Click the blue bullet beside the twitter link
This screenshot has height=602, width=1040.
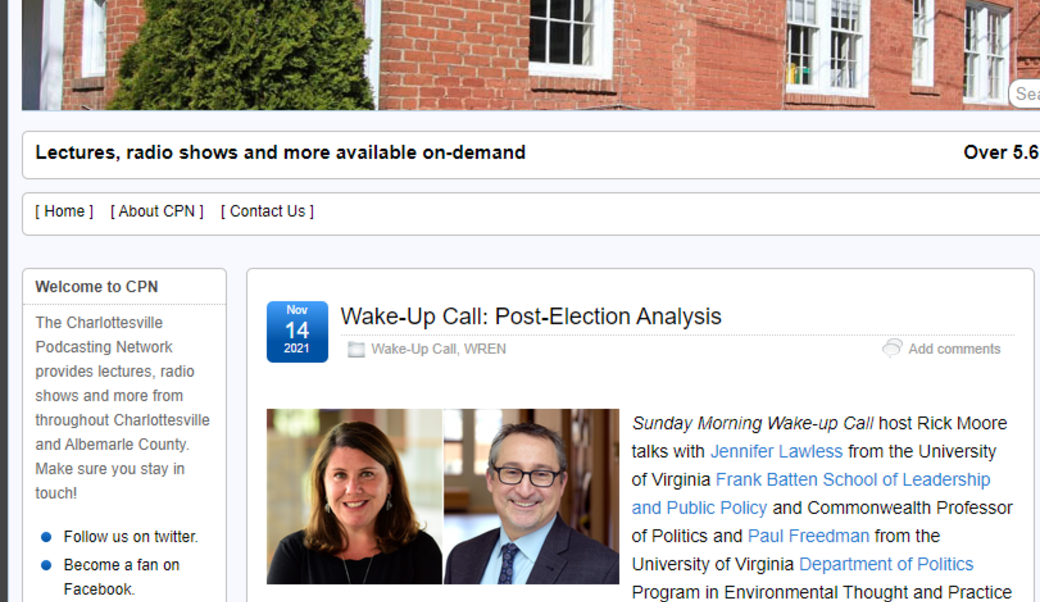click(x=46, y=537)
